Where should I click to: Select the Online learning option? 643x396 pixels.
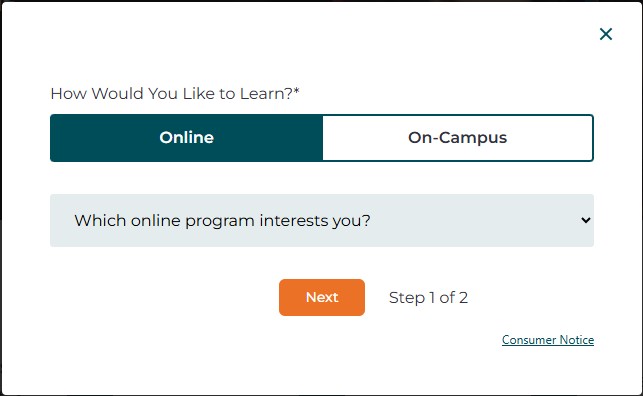[x=187, y=138]
